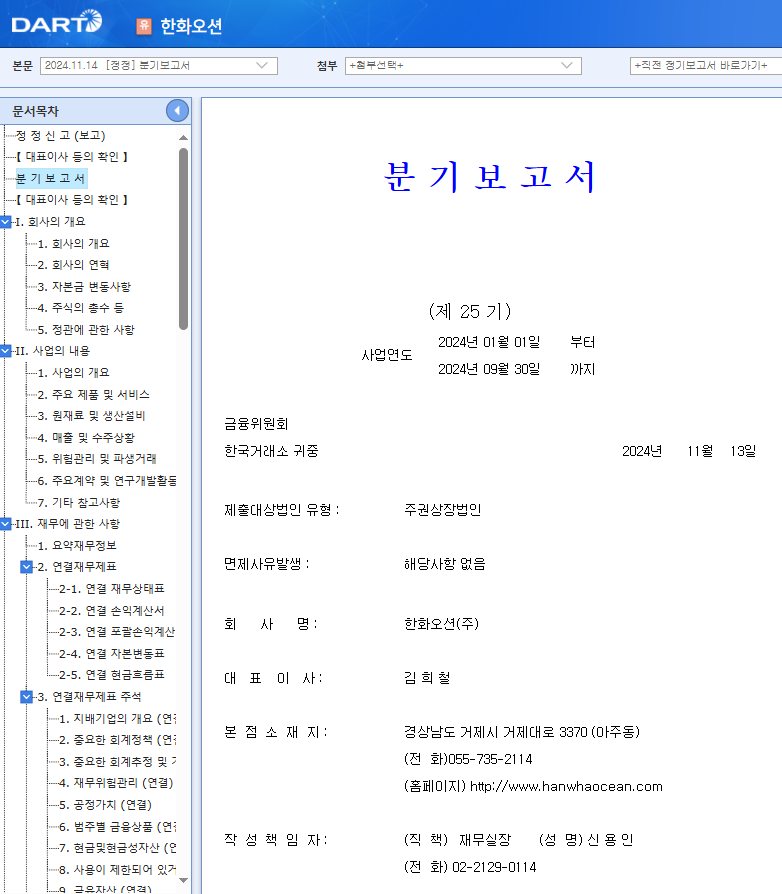Open 4. 매출 및 수주상황
This screenshot has width=782, height=894.
pos(86,437)
